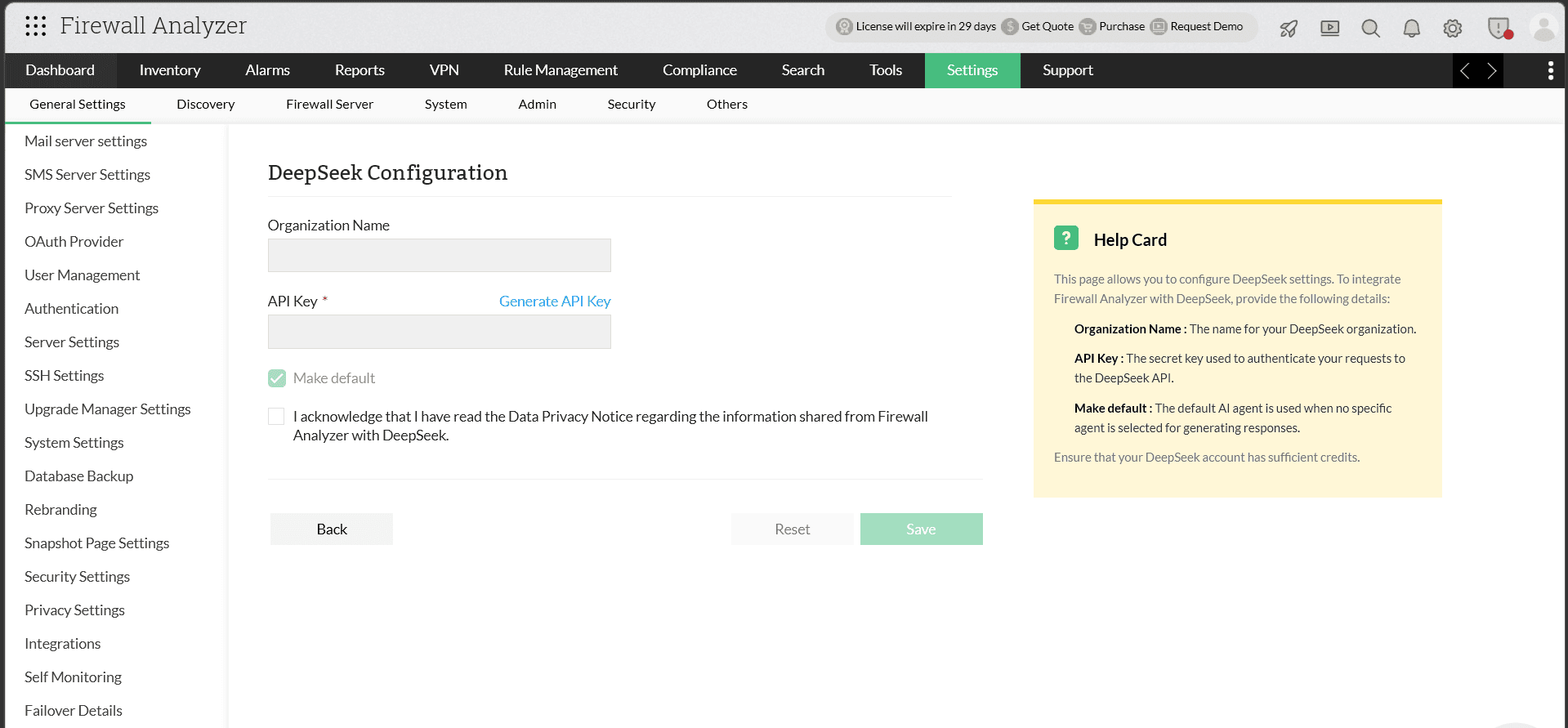
Task: Open Integrations in sidebar
Action: (63, 644)
